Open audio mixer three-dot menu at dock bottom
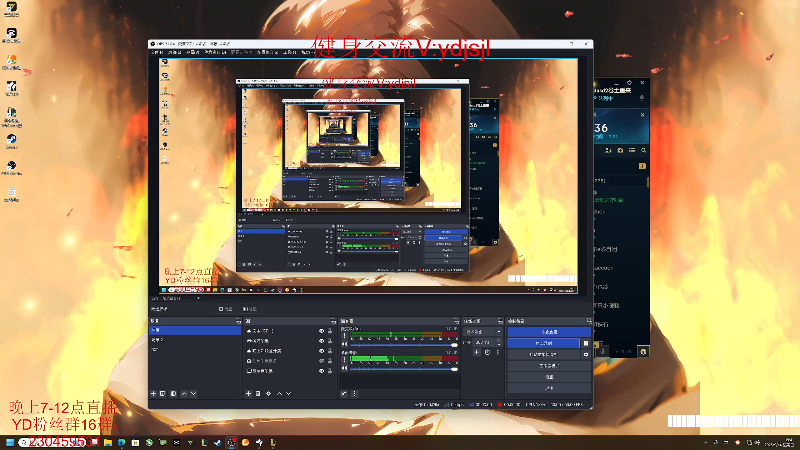 [354, 393]
